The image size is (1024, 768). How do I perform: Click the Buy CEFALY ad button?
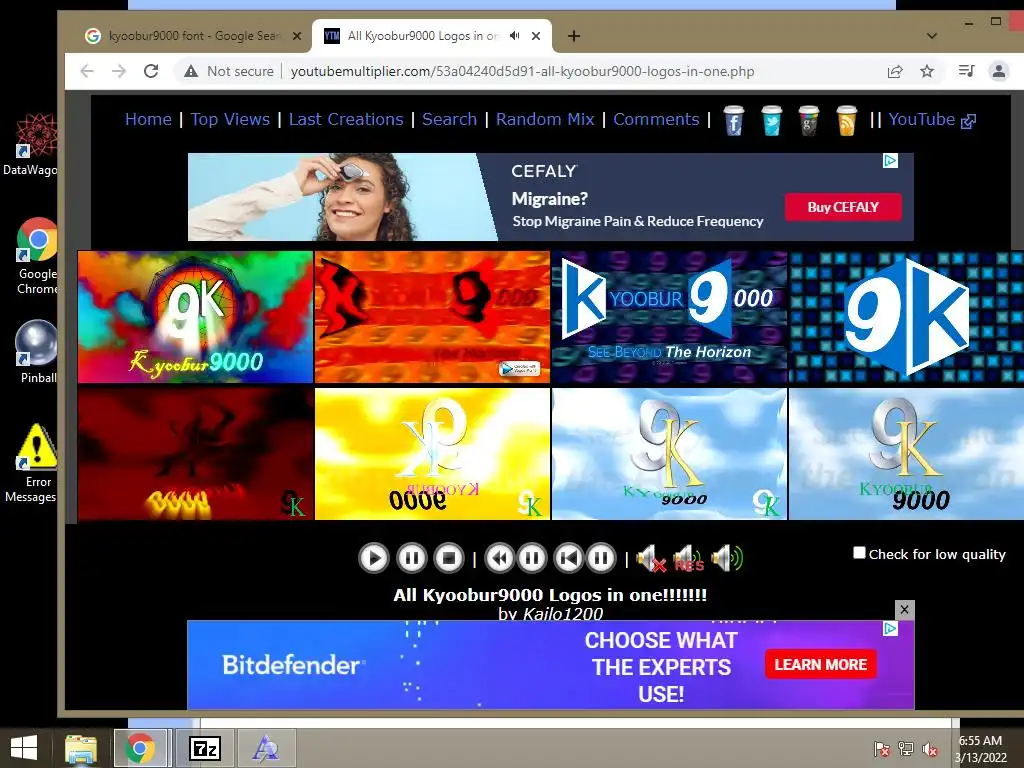[x=843, y=207]
